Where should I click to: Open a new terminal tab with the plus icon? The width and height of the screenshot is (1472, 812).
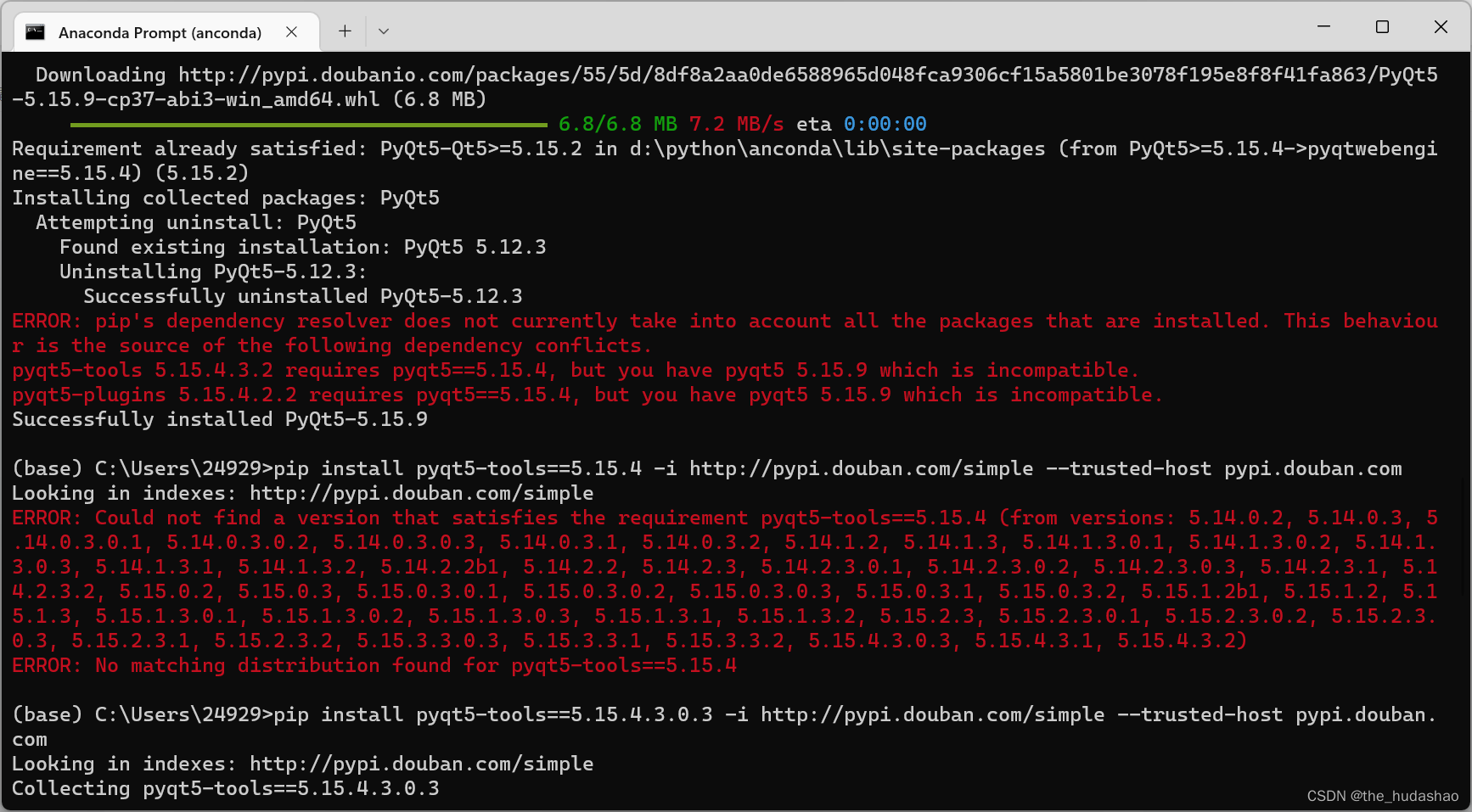pos(345,31)
